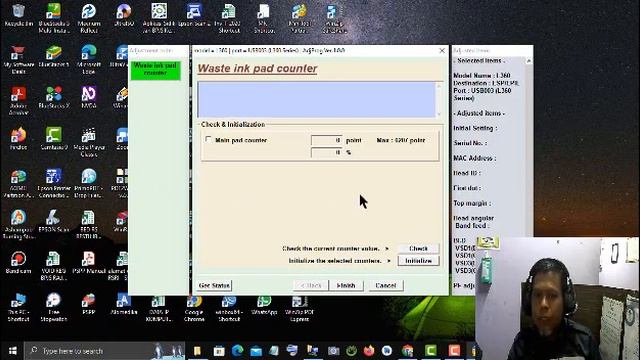The height and width of the screenshot is (360, 640).
Task: Open BlueStacks Multi-Instance desktop icon
Action: point(53,18)
